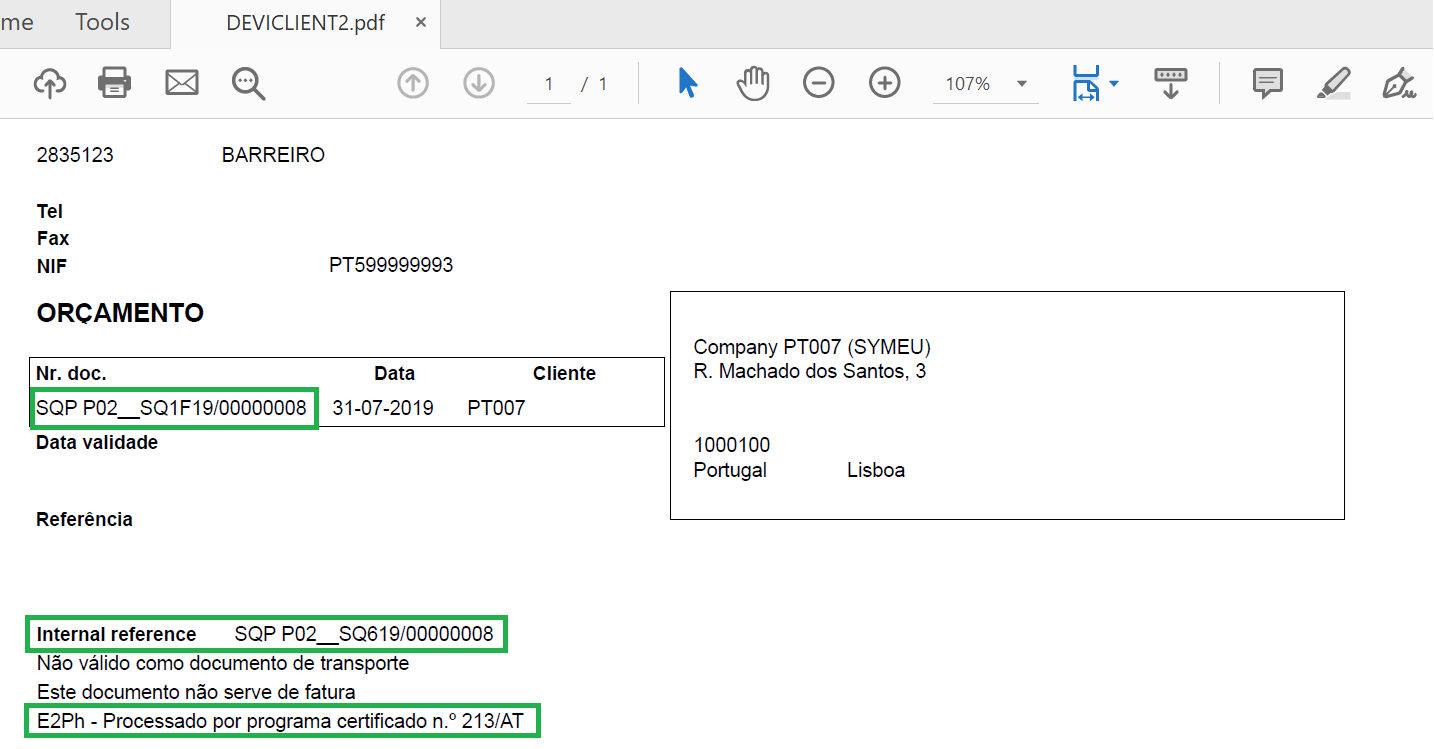This screenshot has height=749, width=1434.
Task: Click Company PT007 (SYMEU) text
Action: click(x=812, y=348)
